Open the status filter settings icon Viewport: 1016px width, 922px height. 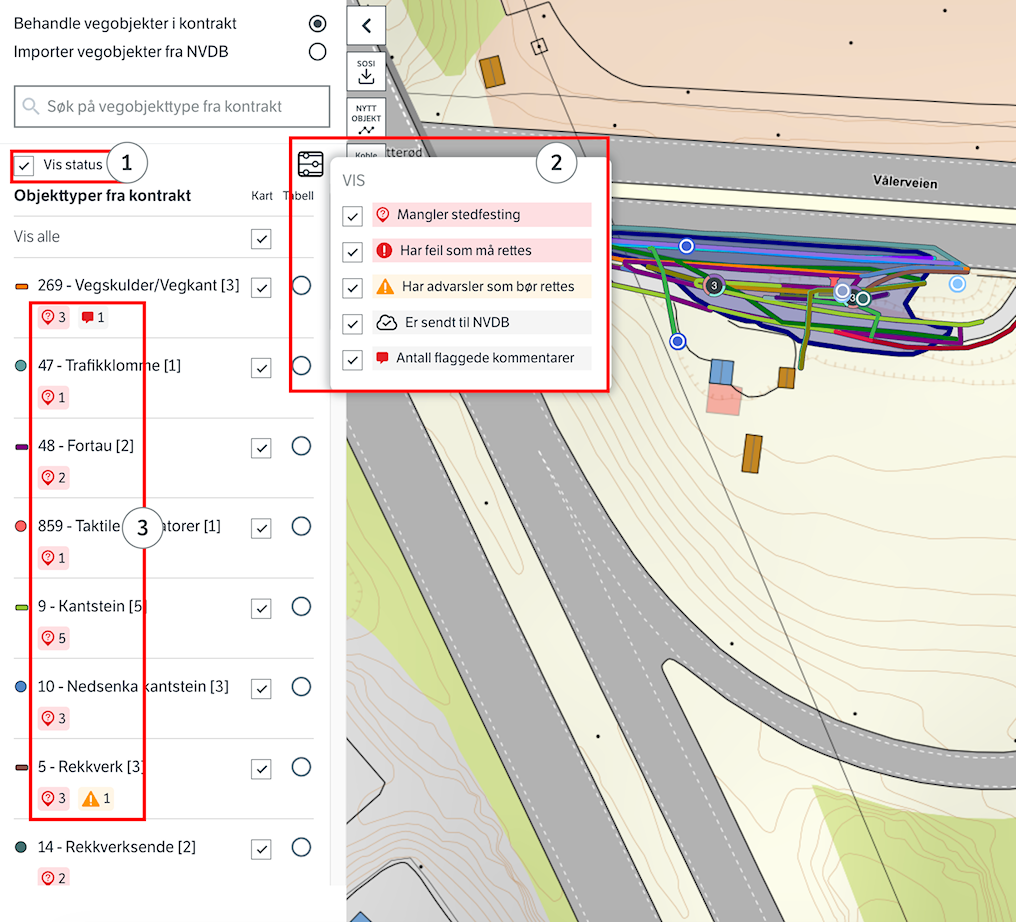(310, 164)
